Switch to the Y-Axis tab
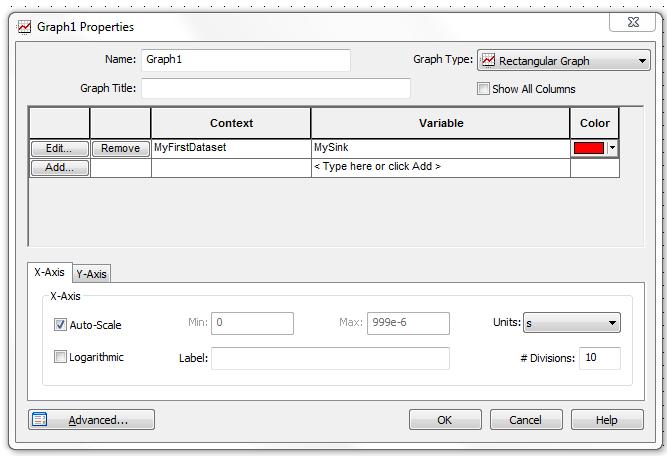Screen dimensions: 667x456 click(x=91, y=274)
